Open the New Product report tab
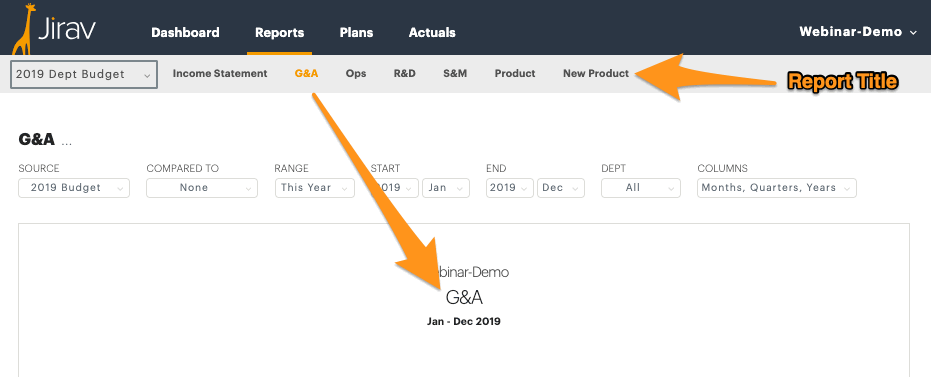The height and width of the screenshot is (377, 931). pyautogui.click(x=596, y=74)
